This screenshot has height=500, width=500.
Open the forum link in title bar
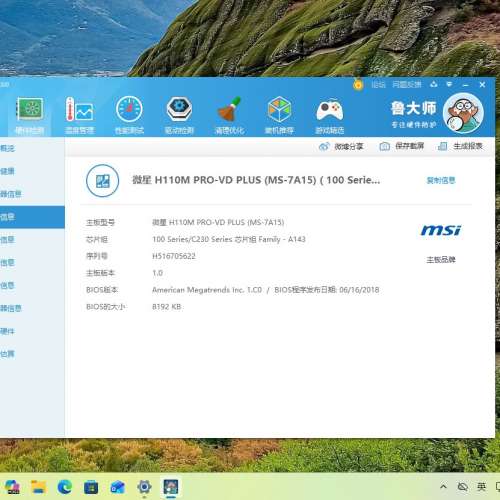378,85
